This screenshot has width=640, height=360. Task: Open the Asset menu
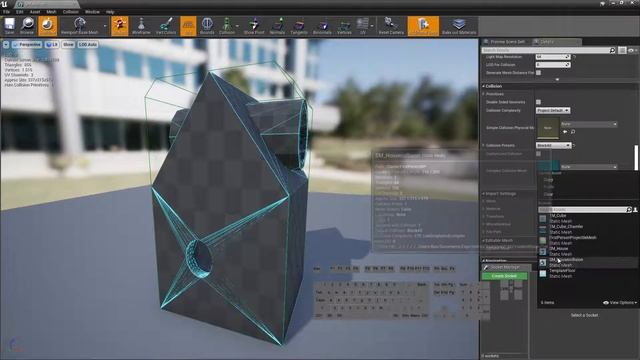click(x=35, y=12)
